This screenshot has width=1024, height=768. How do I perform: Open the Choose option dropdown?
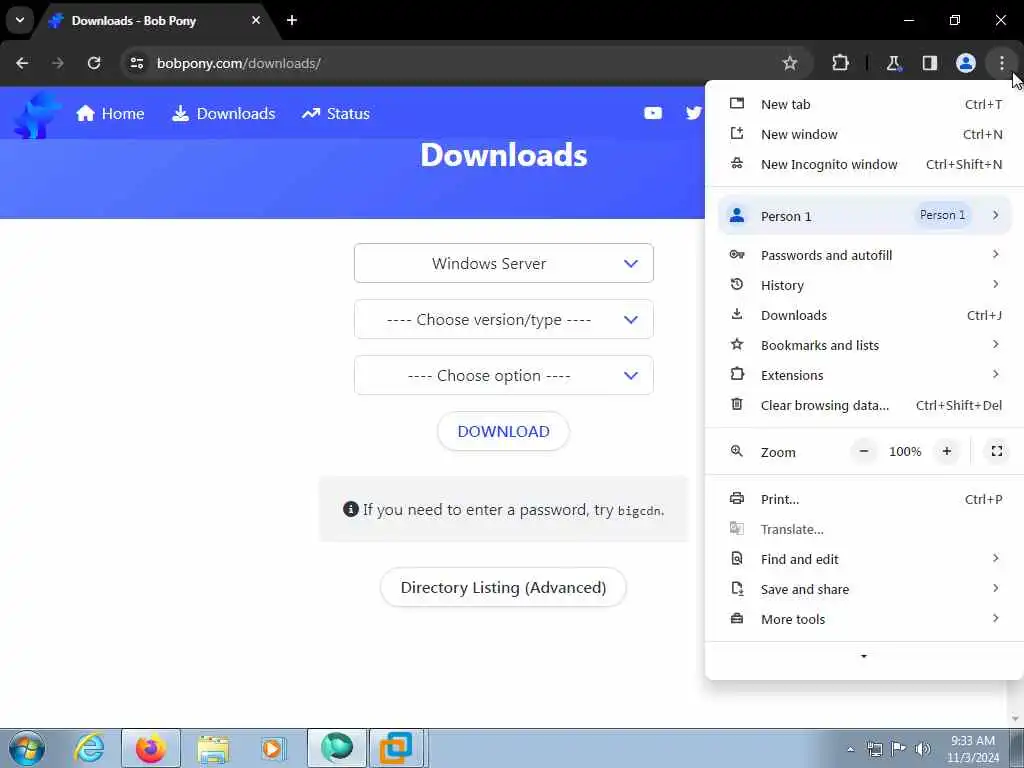pos(504,376)
